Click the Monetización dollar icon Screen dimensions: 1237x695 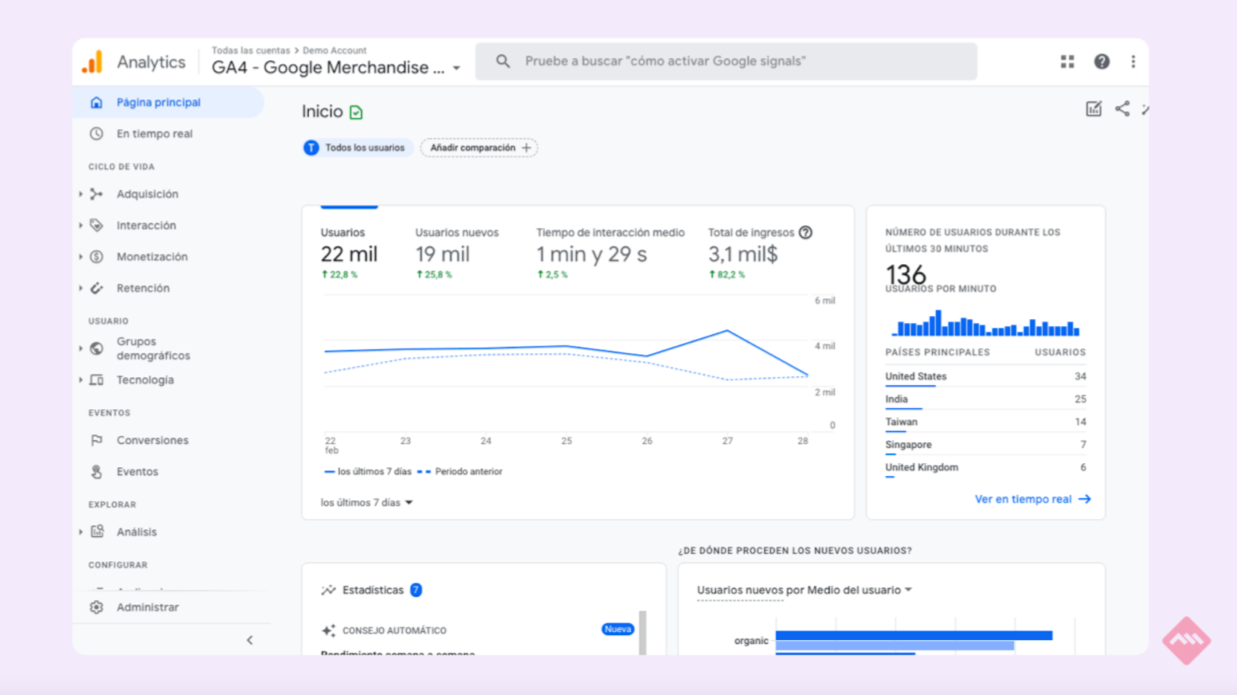[x=96, y=256]
